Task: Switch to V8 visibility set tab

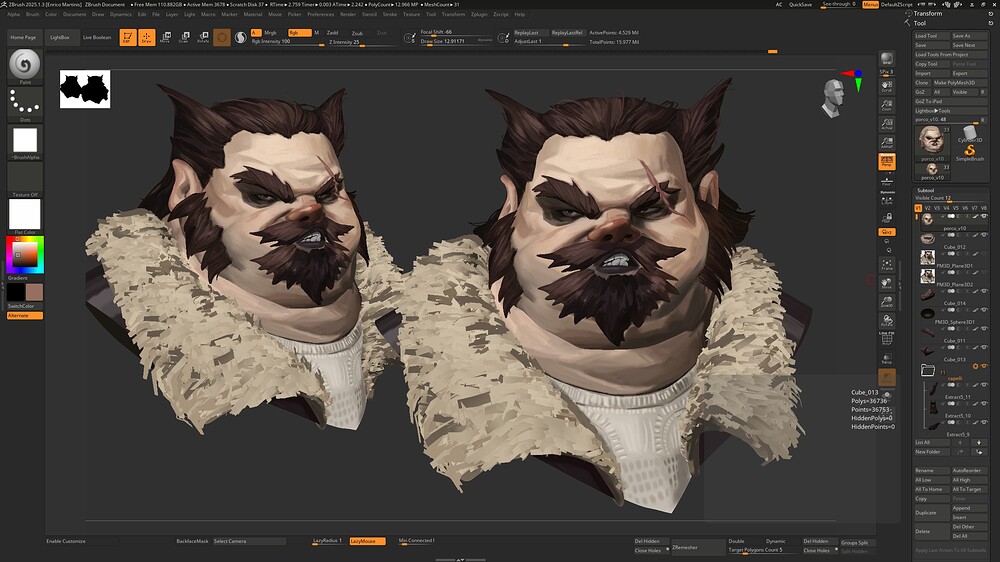Action: click(x=983, y=208)
